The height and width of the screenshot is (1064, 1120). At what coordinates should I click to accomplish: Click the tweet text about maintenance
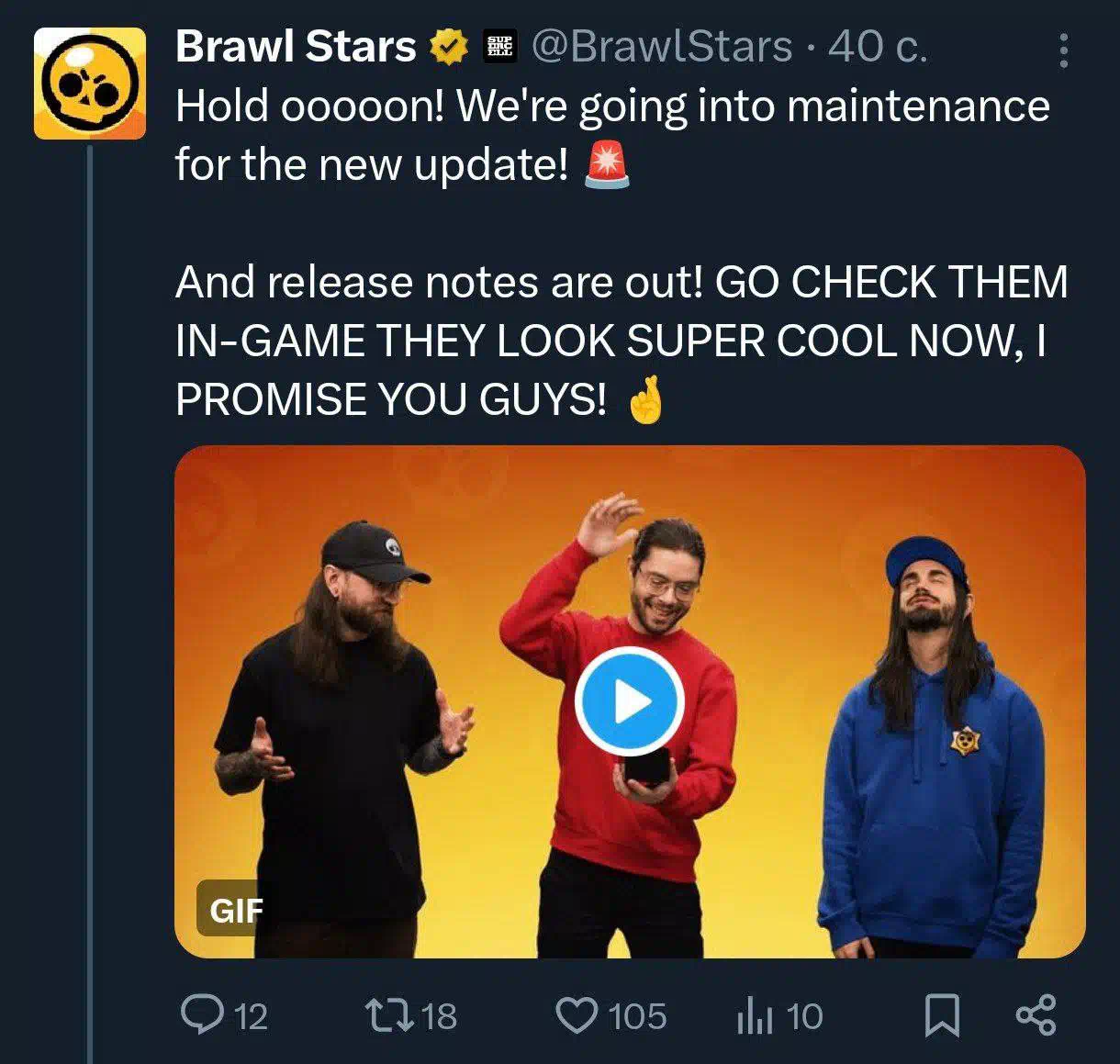tap(613, 135)
